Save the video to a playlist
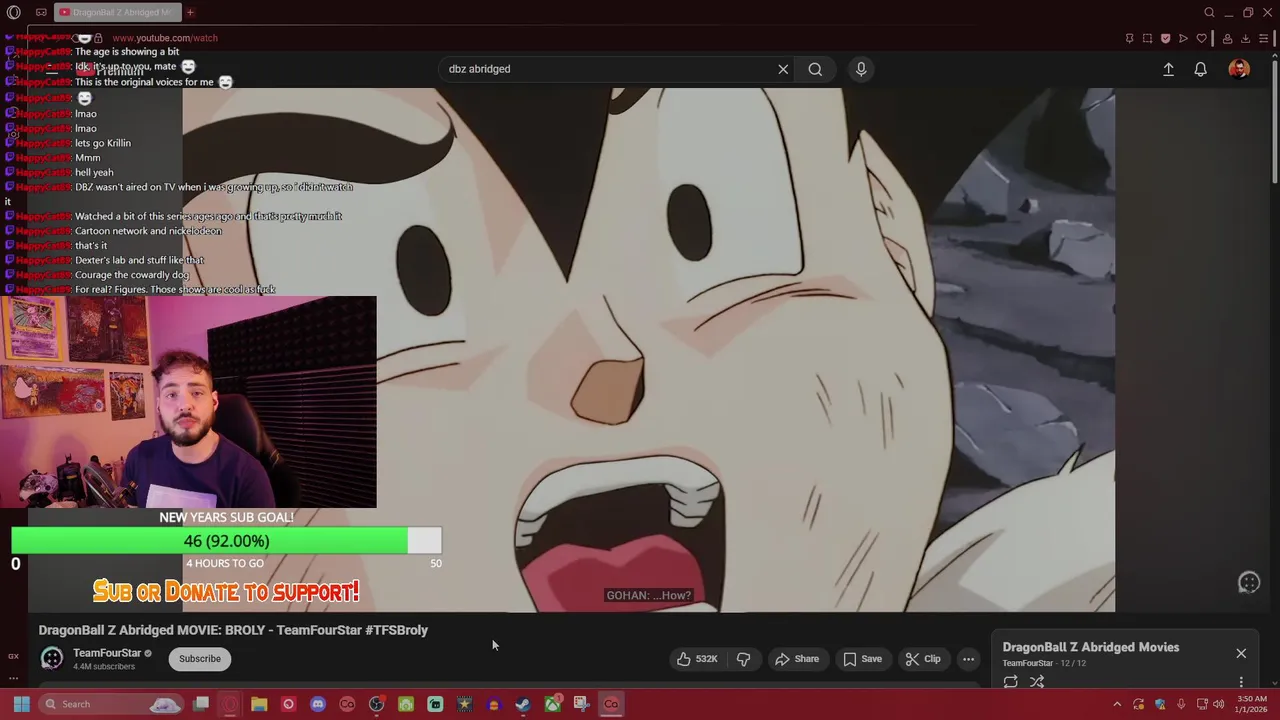 (862, 659)
